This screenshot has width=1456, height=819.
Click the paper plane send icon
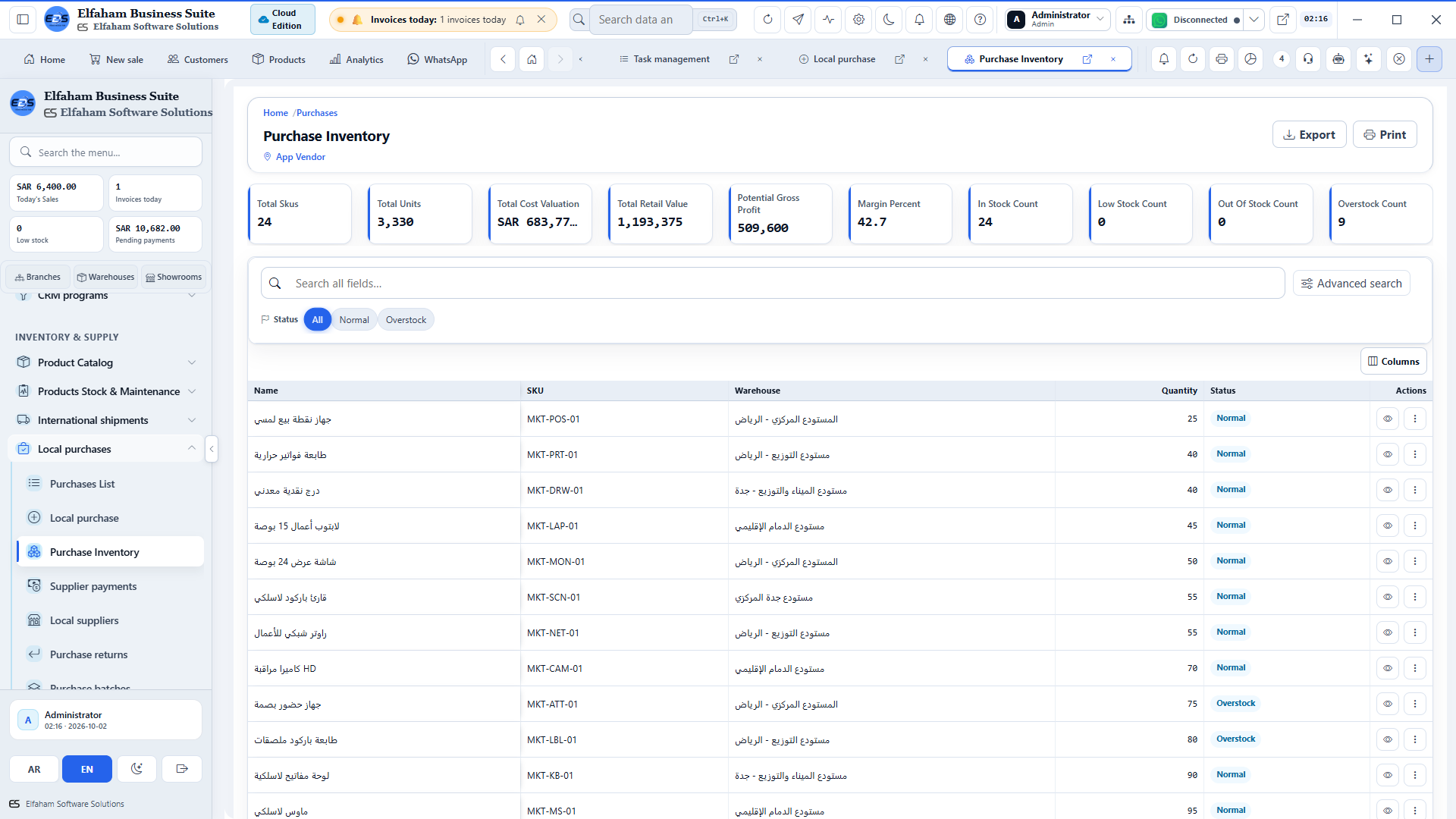[798, 20]
